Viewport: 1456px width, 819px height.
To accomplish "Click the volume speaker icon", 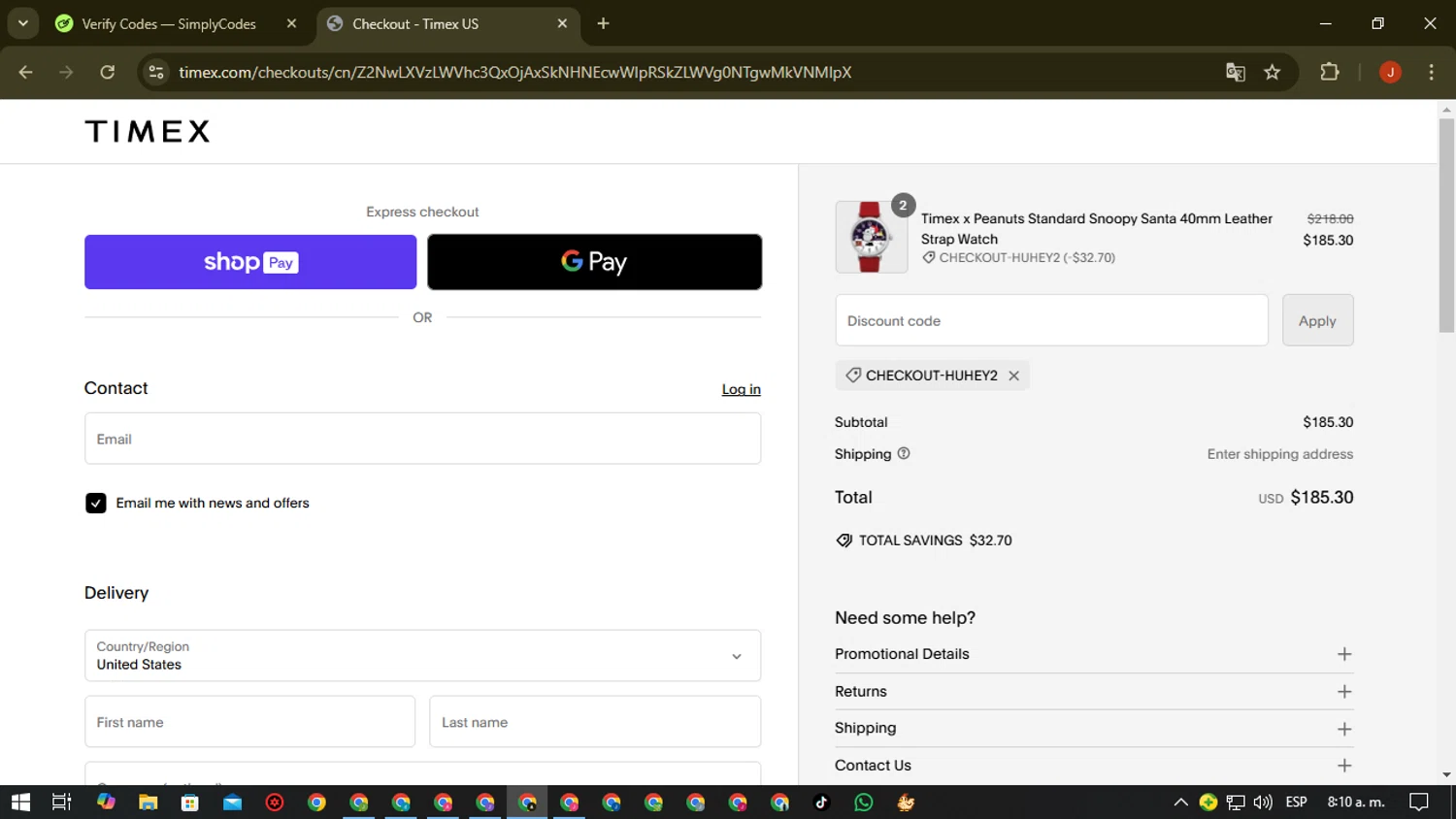I will point(1263,803).
